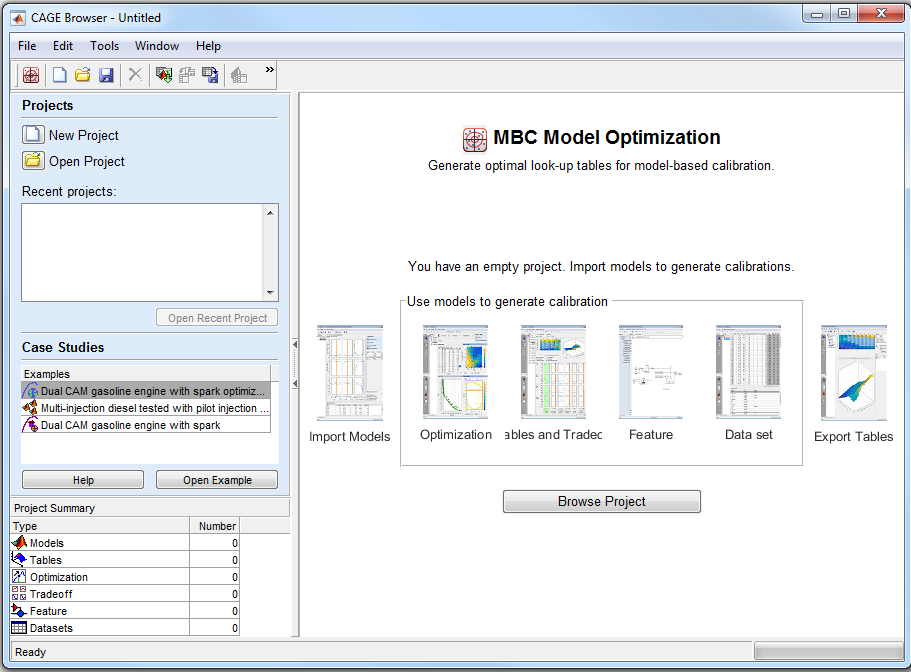Select Dual CAM gasoline engine with spark optimiz example

[x=146, y=391]
